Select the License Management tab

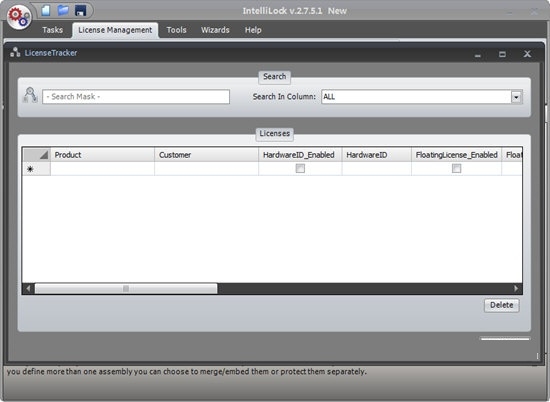click(115, 30)
